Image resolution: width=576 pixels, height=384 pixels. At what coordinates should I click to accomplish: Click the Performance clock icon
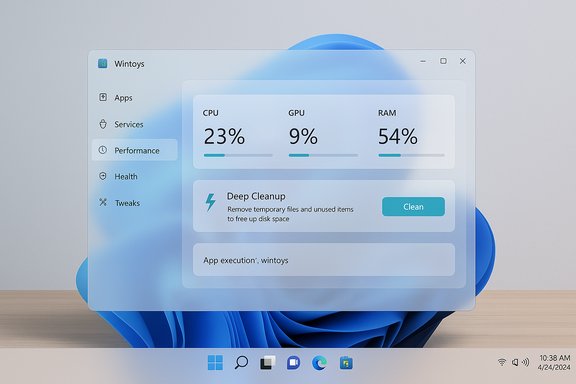102,150
